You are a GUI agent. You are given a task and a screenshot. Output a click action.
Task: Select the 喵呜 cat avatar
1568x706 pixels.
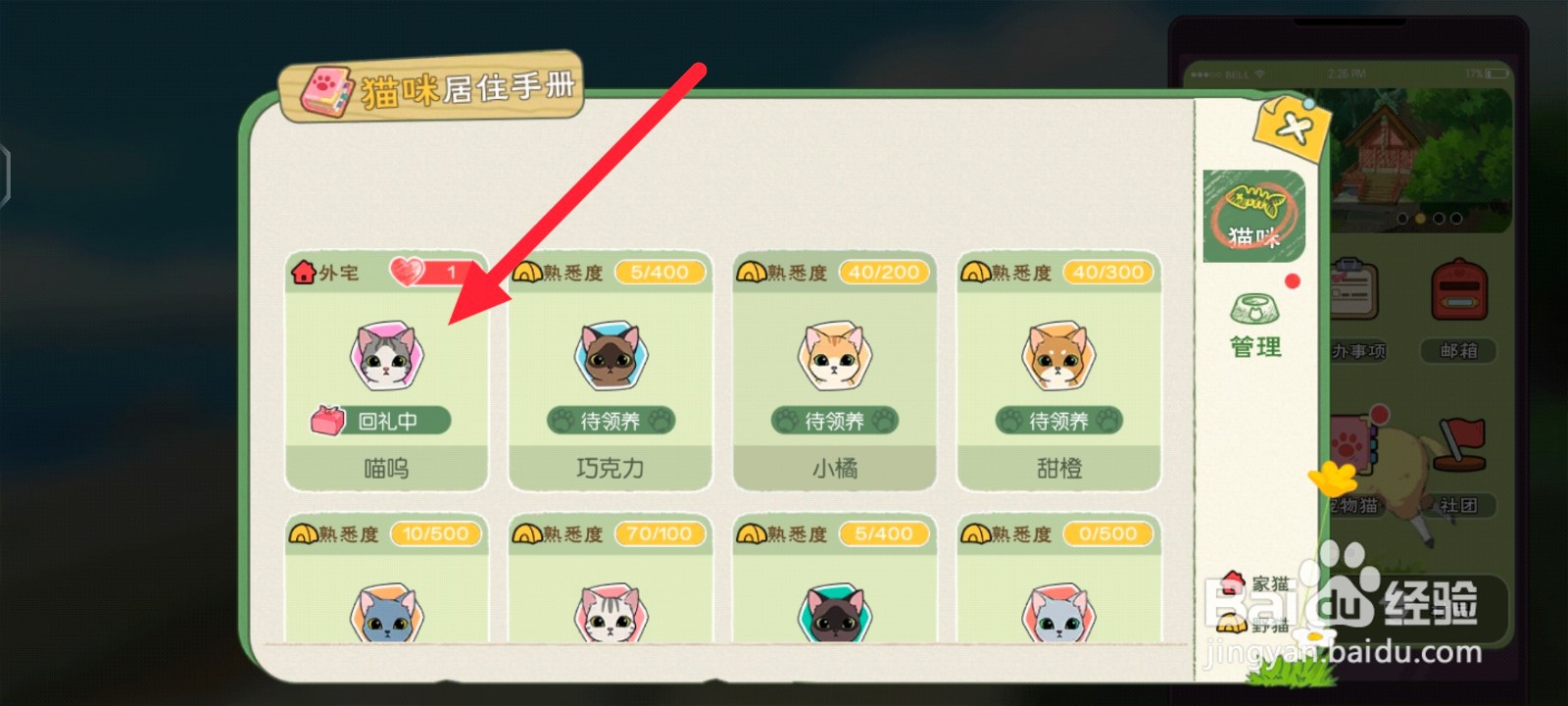[x=386, y=355]
